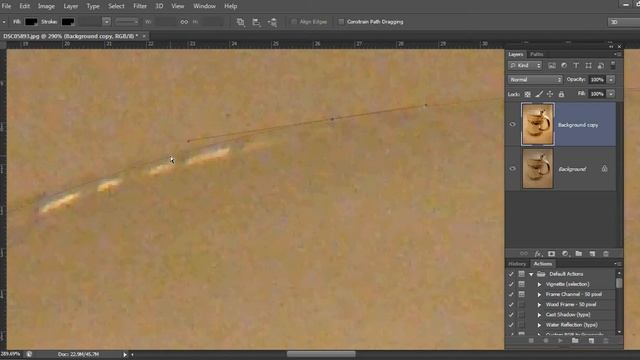Delete layer trash icon in Layers panel
This screenshot has width=640, height=360.
(x=606, y=254)
